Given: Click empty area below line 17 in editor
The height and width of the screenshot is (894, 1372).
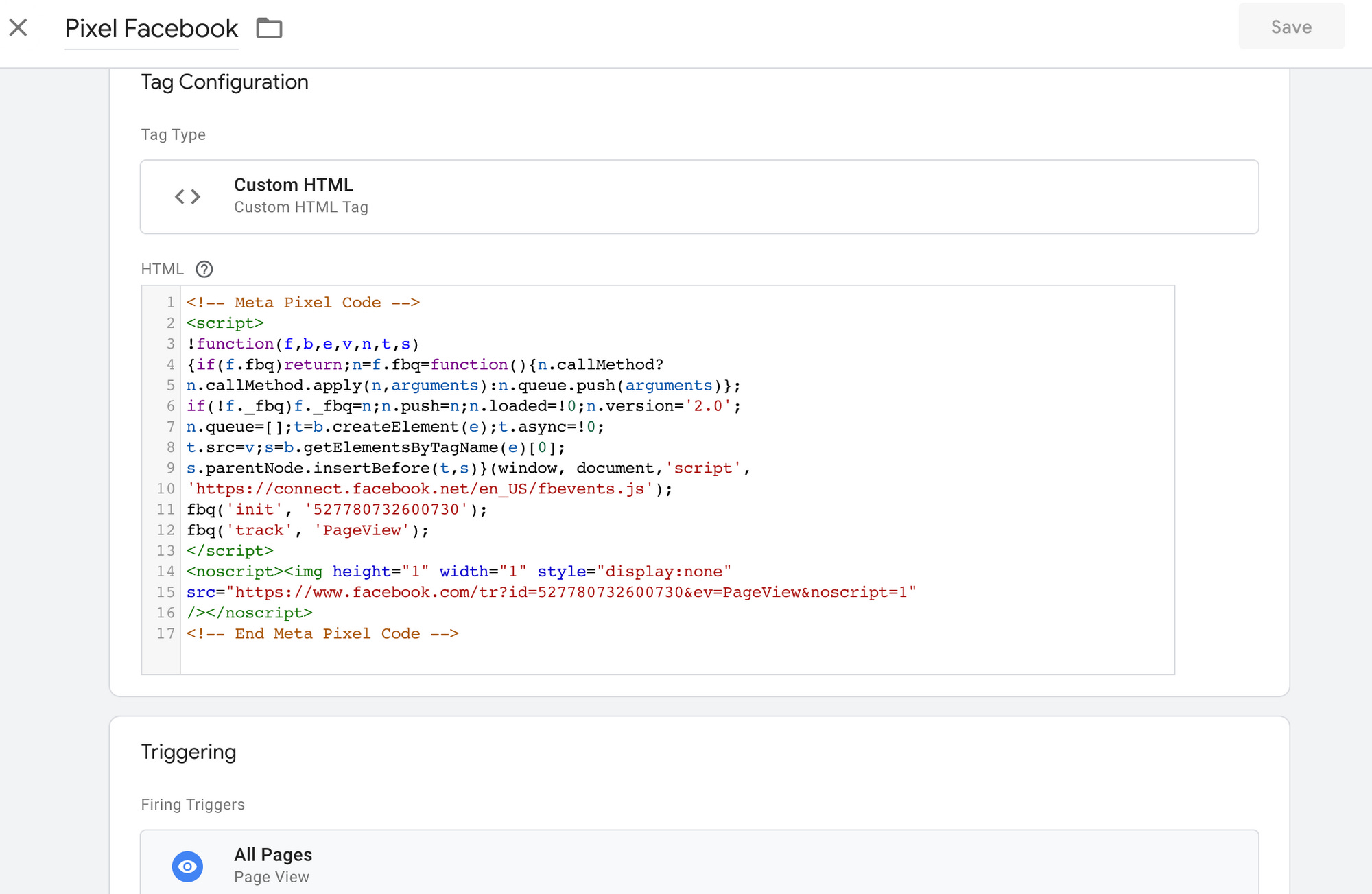Looking at the screenshot, I should coord(676,659).
